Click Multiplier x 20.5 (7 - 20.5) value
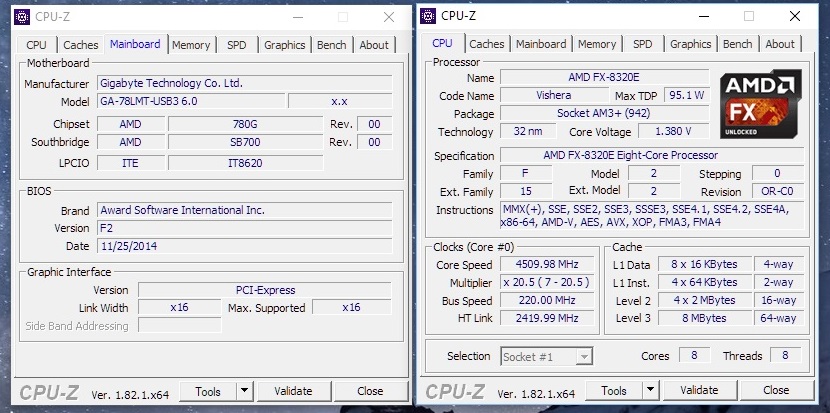 click(x=547, y=282)
